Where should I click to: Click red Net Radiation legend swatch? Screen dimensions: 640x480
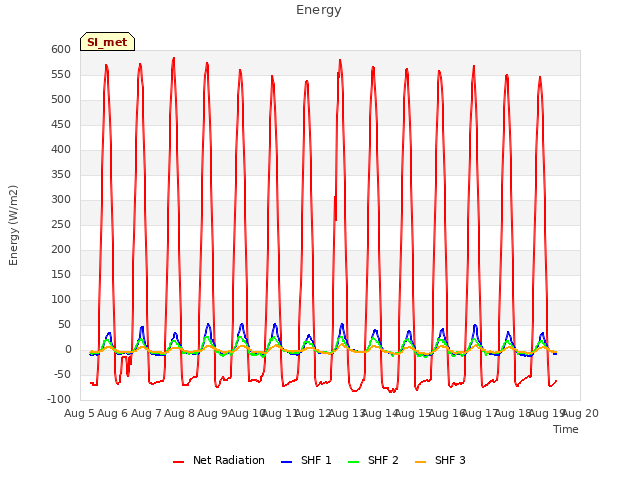click(x=178, y=462)
